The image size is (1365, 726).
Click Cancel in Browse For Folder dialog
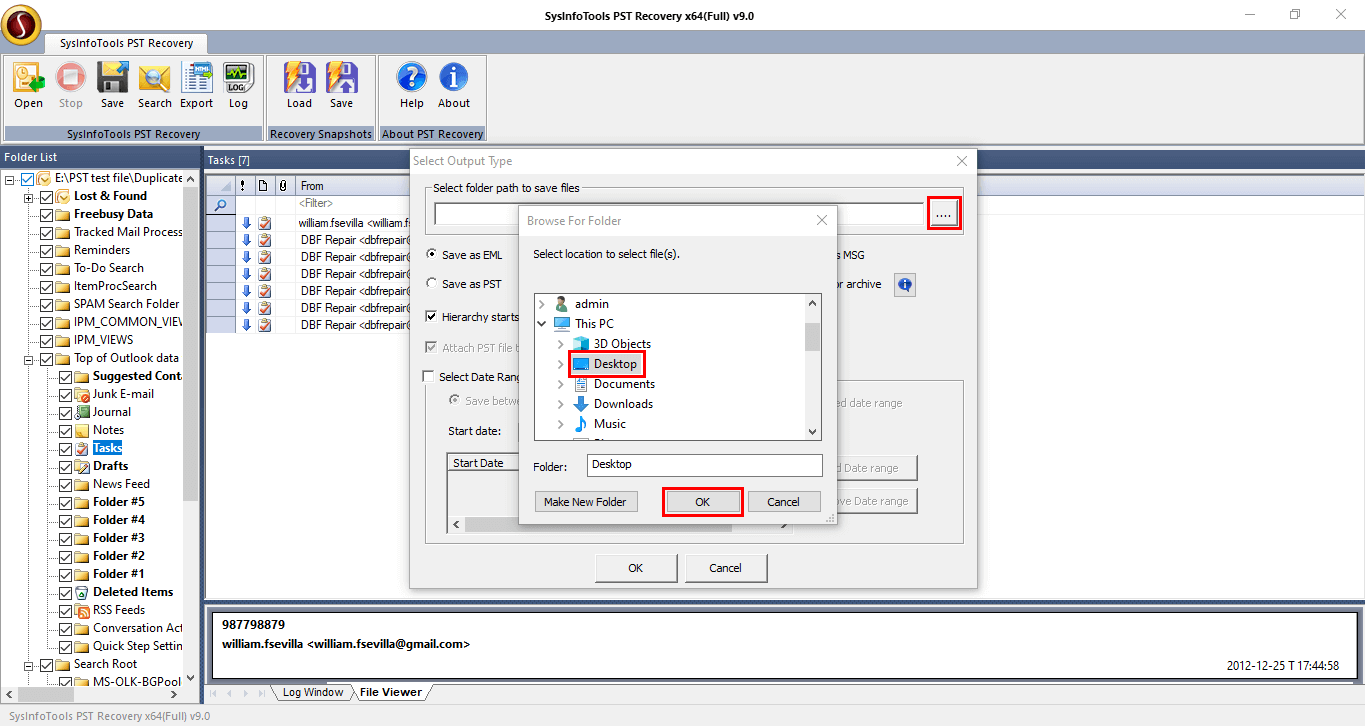(783, 502)
